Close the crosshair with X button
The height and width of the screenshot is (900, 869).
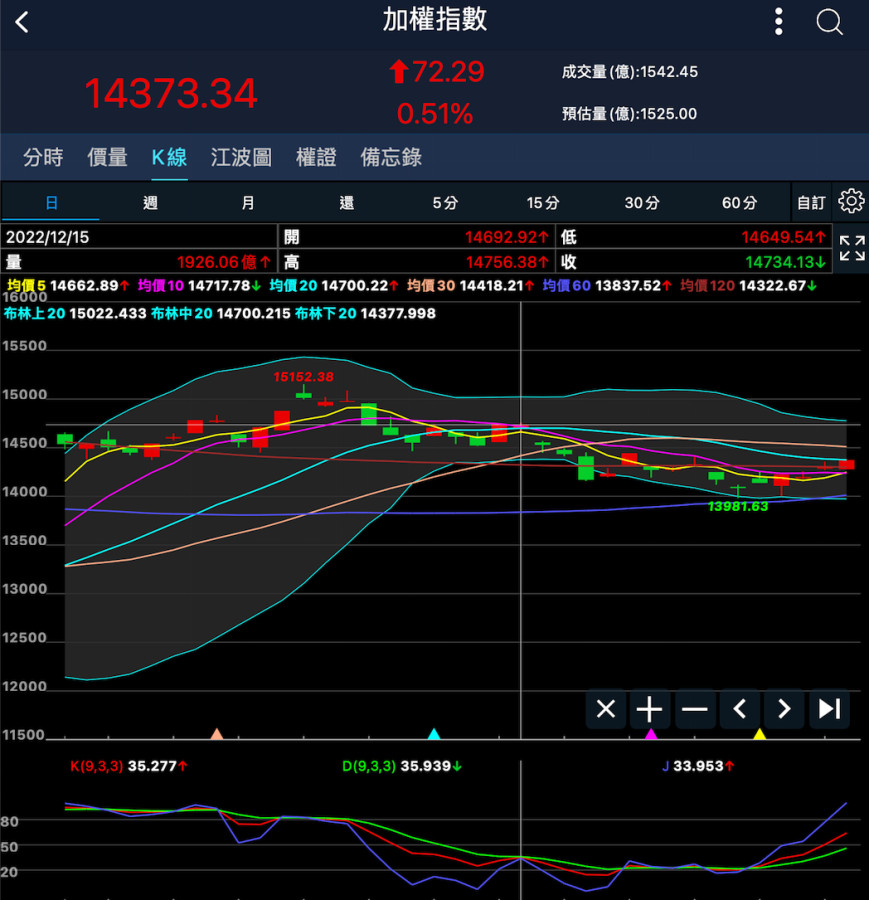[x=605, y=709]
